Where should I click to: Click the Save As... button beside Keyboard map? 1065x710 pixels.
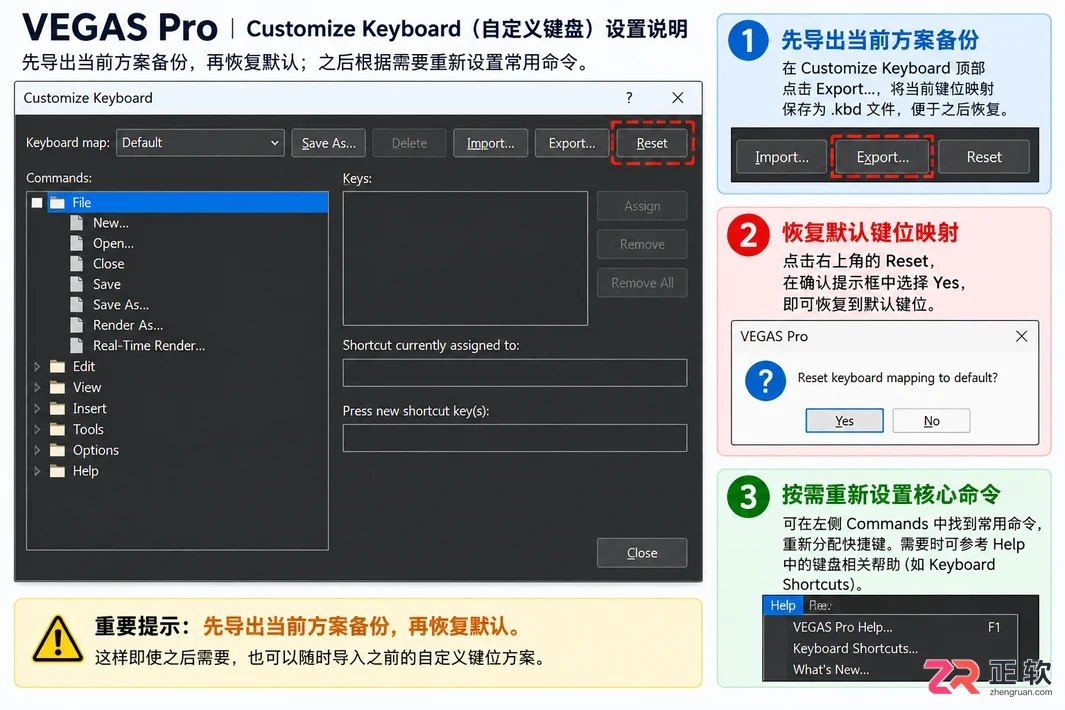(x=328, y=143)
